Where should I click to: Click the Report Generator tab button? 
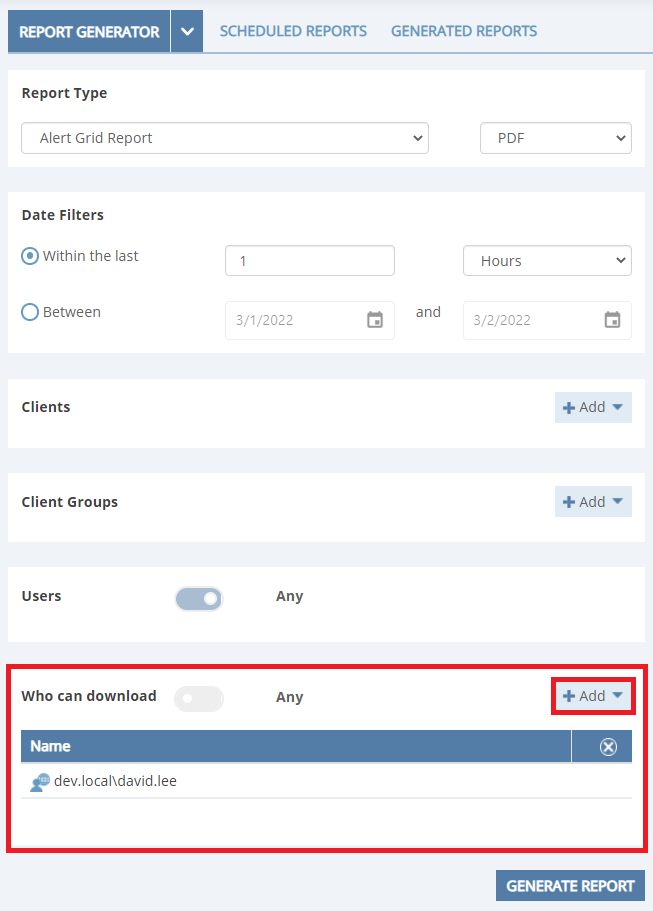pos(89,32)
